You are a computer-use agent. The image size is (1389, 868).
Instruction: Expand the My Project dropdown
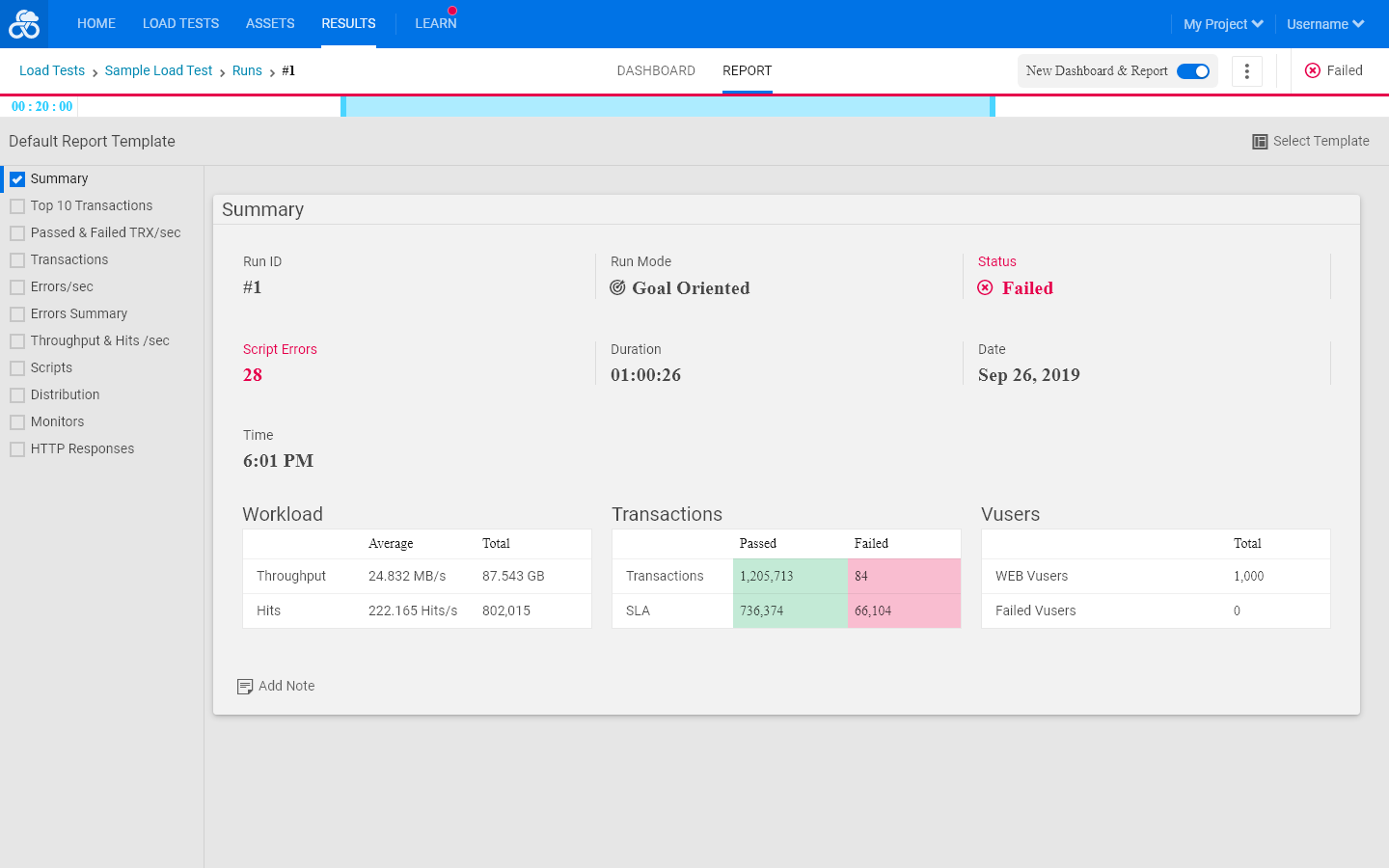(1223, 24)
